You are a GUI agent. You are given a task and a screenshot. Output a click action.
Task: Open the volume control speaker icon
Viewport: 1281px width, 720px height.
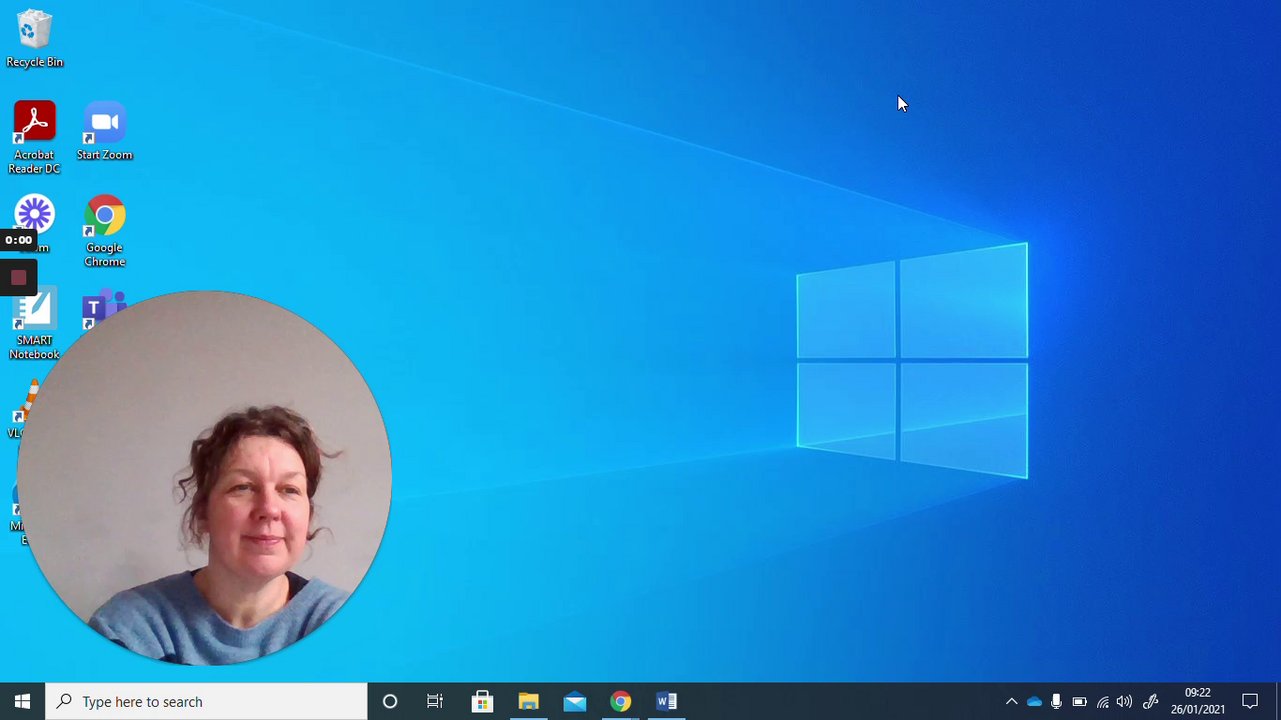pos(1124,701)
